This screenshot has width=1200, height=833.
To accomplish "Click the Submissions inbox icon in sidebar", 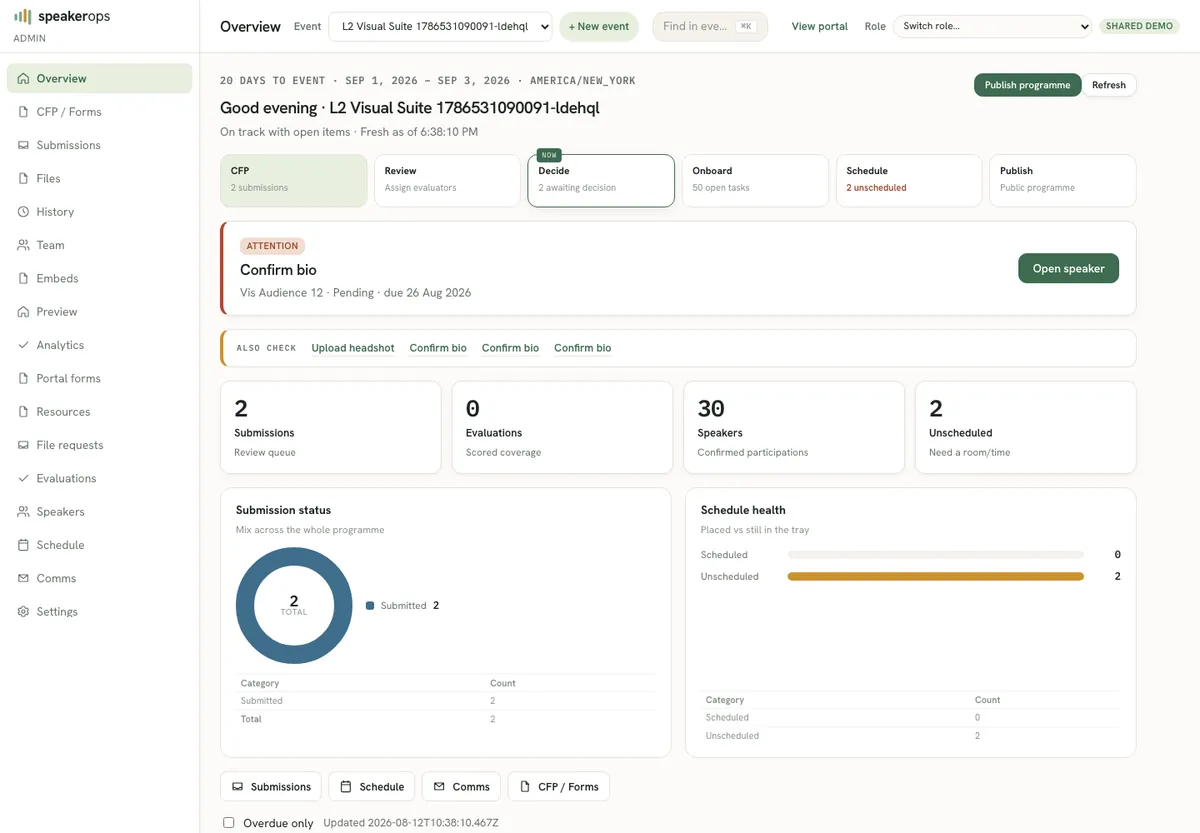I will tap(23, 145).
